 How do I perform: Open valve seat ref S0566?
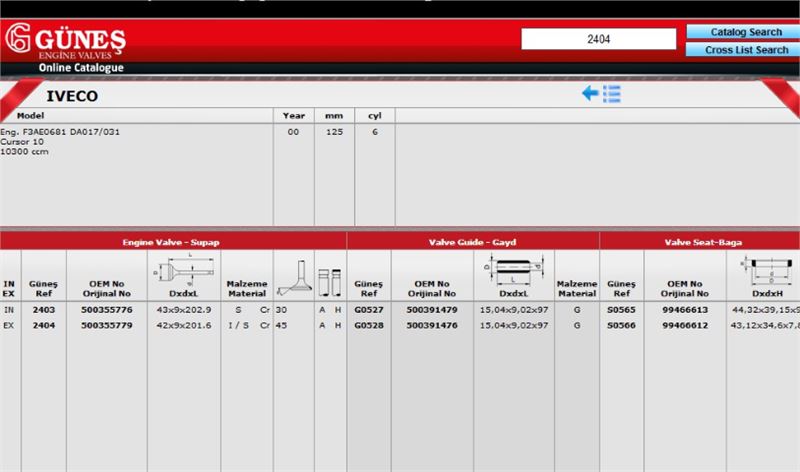coord(621,326)
